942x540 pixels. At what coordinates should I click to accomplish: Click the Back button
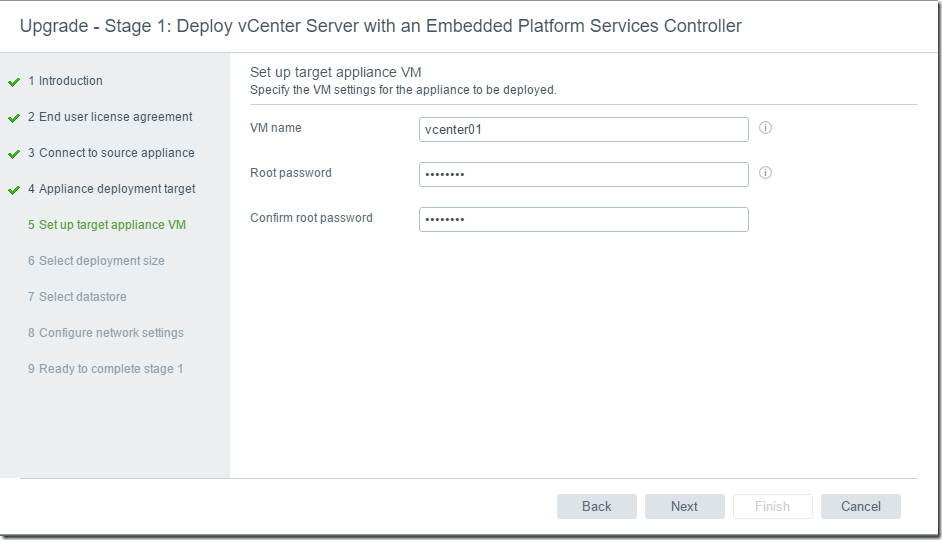point(597,506)
